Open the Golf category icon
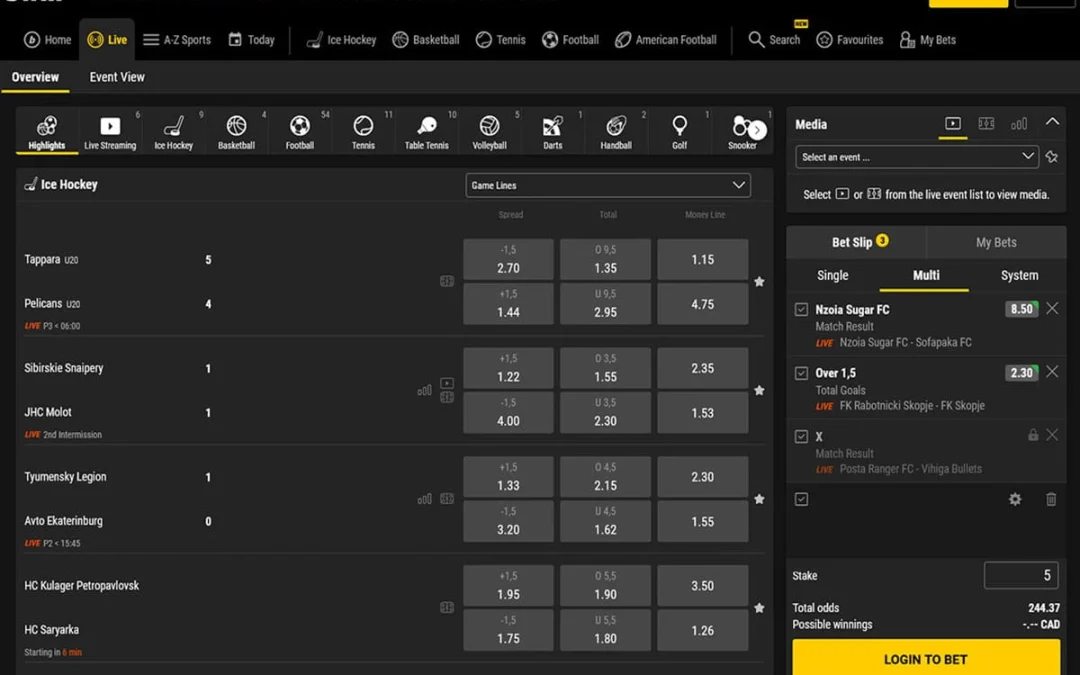 coord(680,125)
